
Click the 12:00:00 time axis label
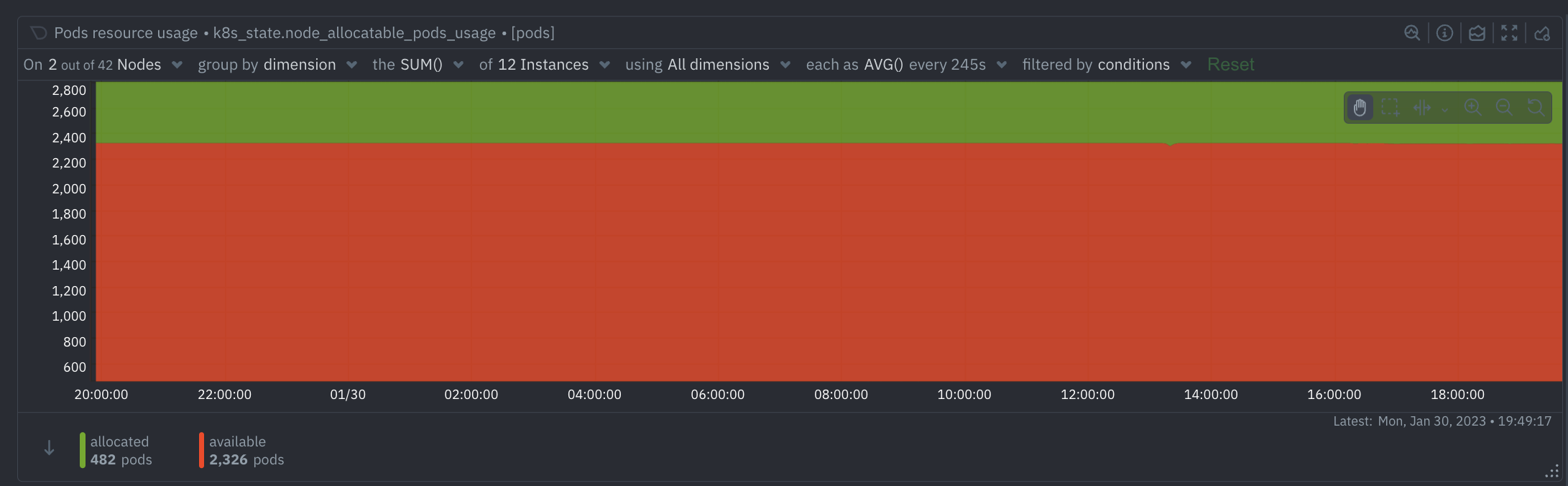tap(1087, 395)
